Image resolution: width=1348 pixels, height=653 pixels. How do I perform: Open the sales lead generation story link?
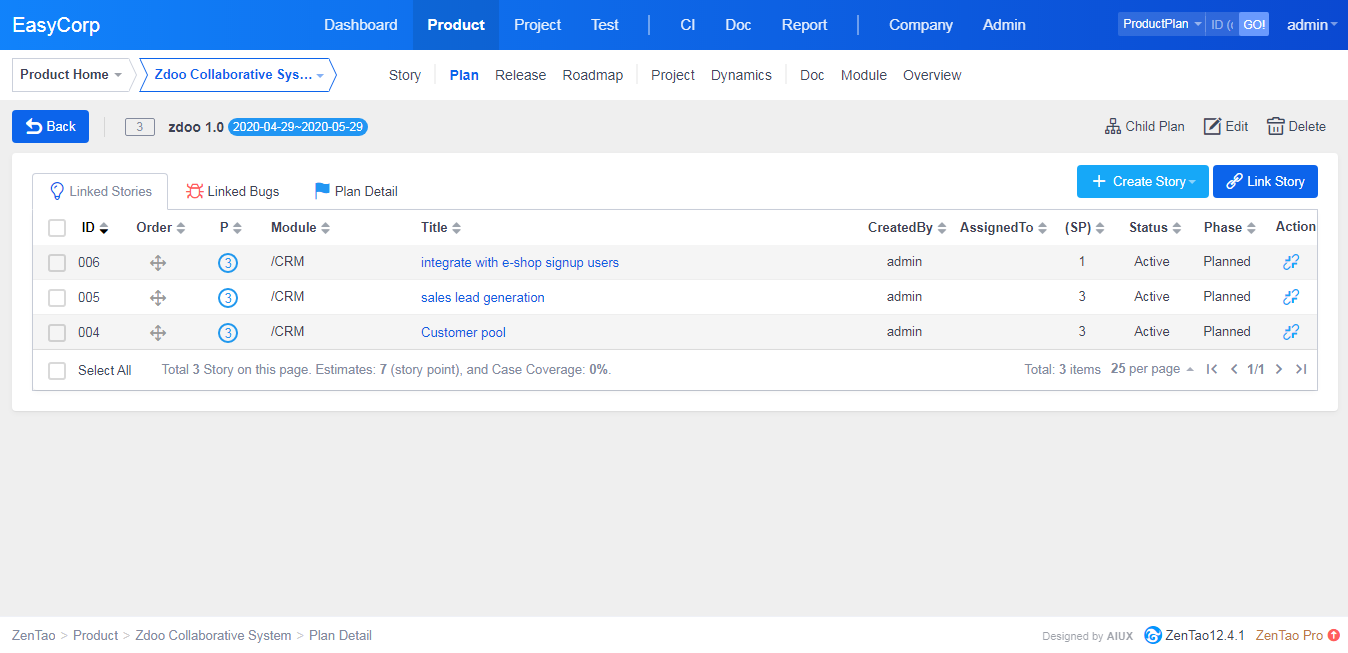482,297
